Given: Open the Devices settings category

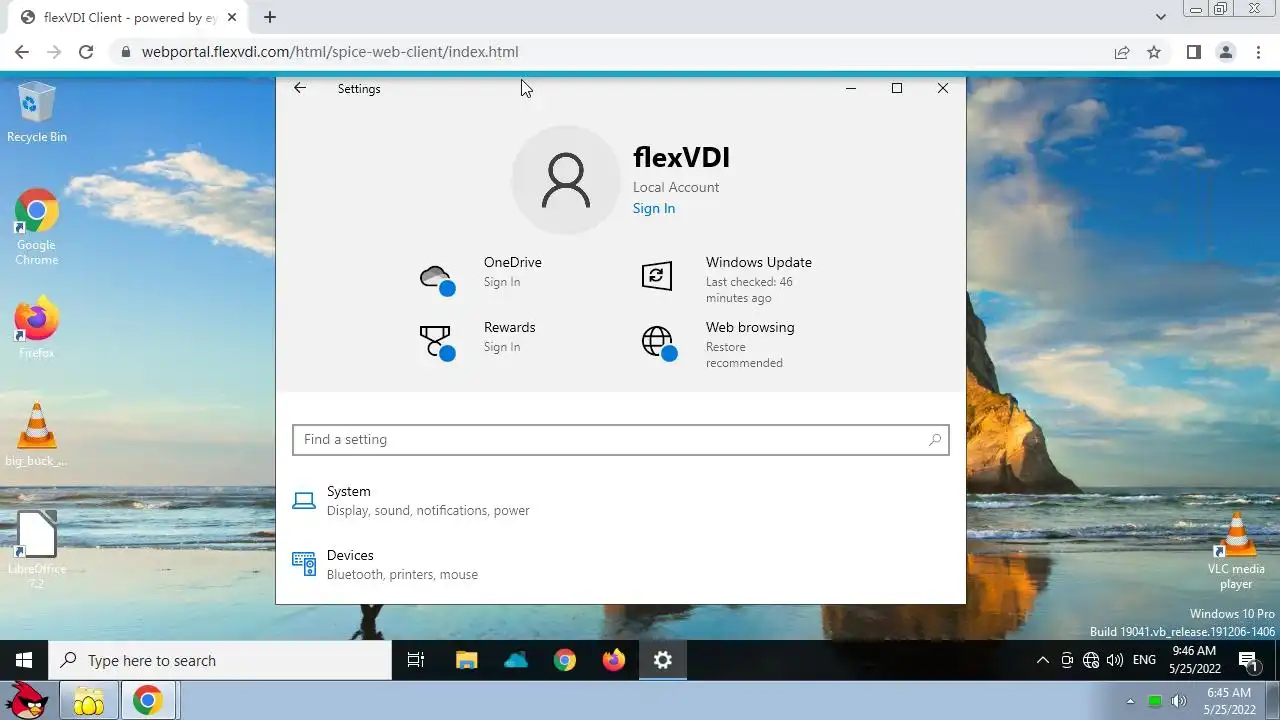Looking at the screenshot, I should [620, 564].
